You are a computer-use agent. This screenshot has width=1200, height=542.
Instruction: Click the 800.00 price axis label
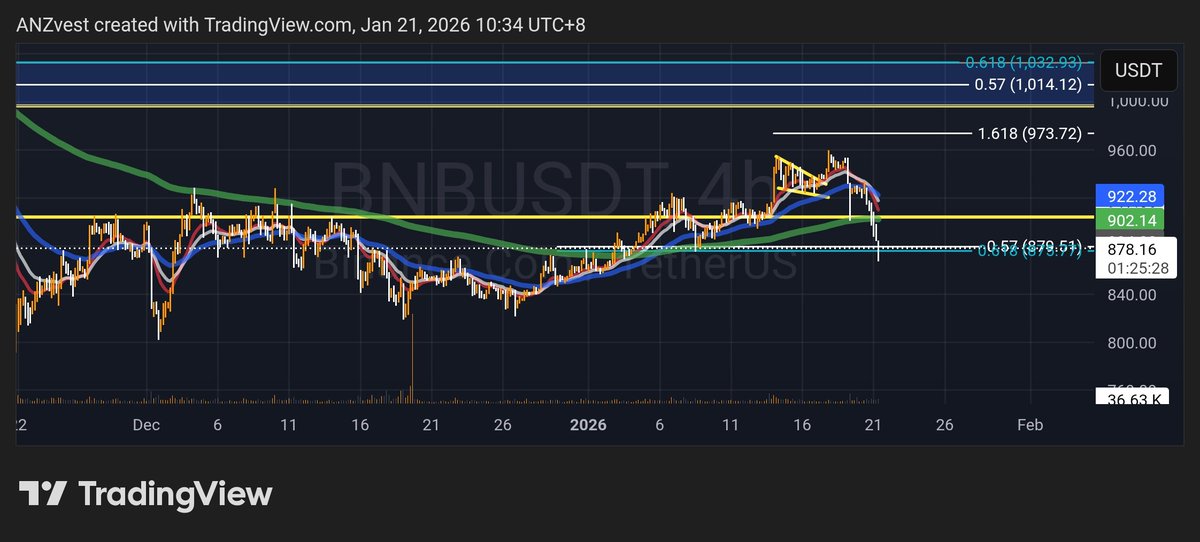point(1132,343)
